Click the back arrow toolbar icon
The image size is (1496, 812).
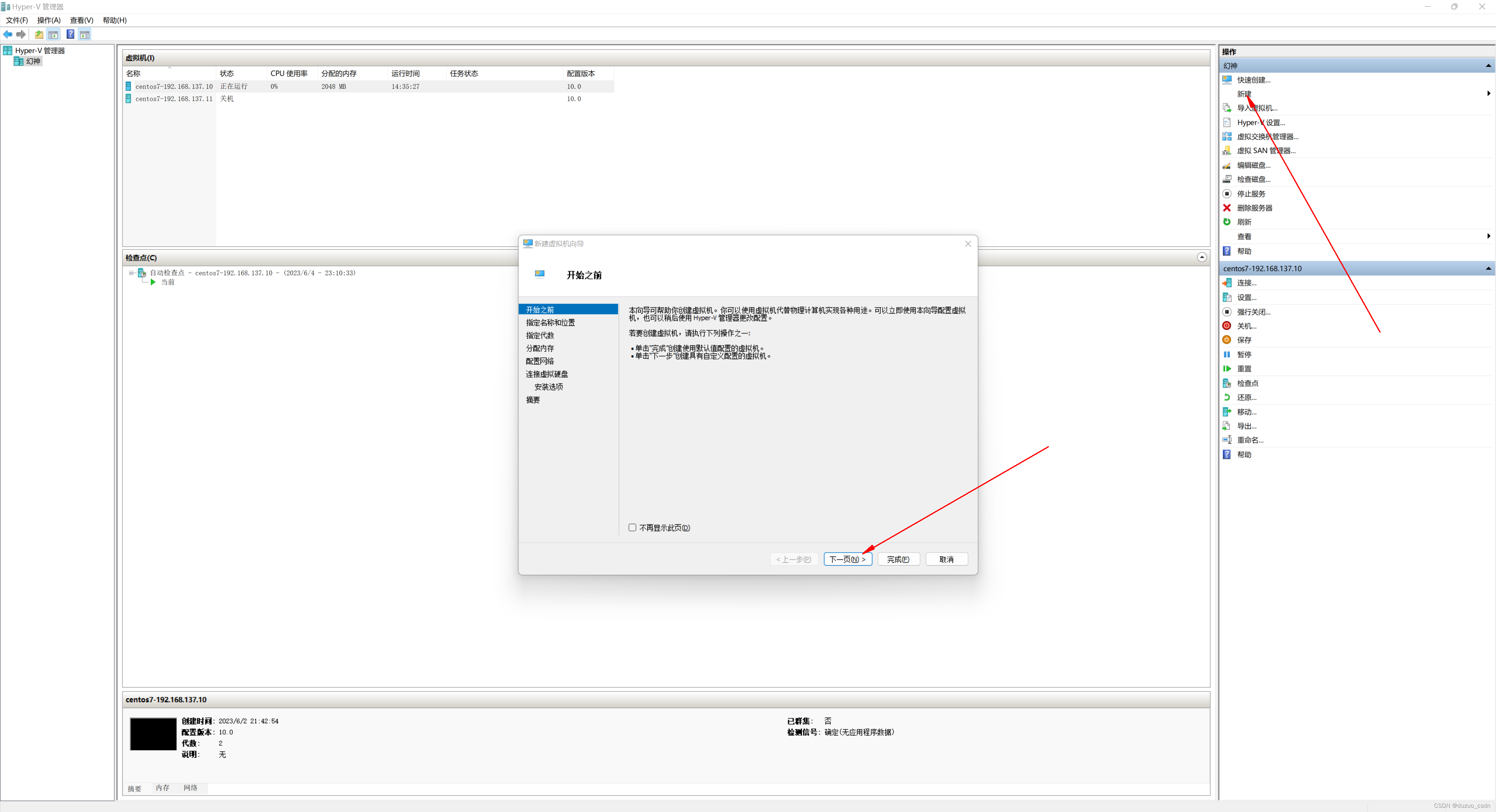(7, 34)
